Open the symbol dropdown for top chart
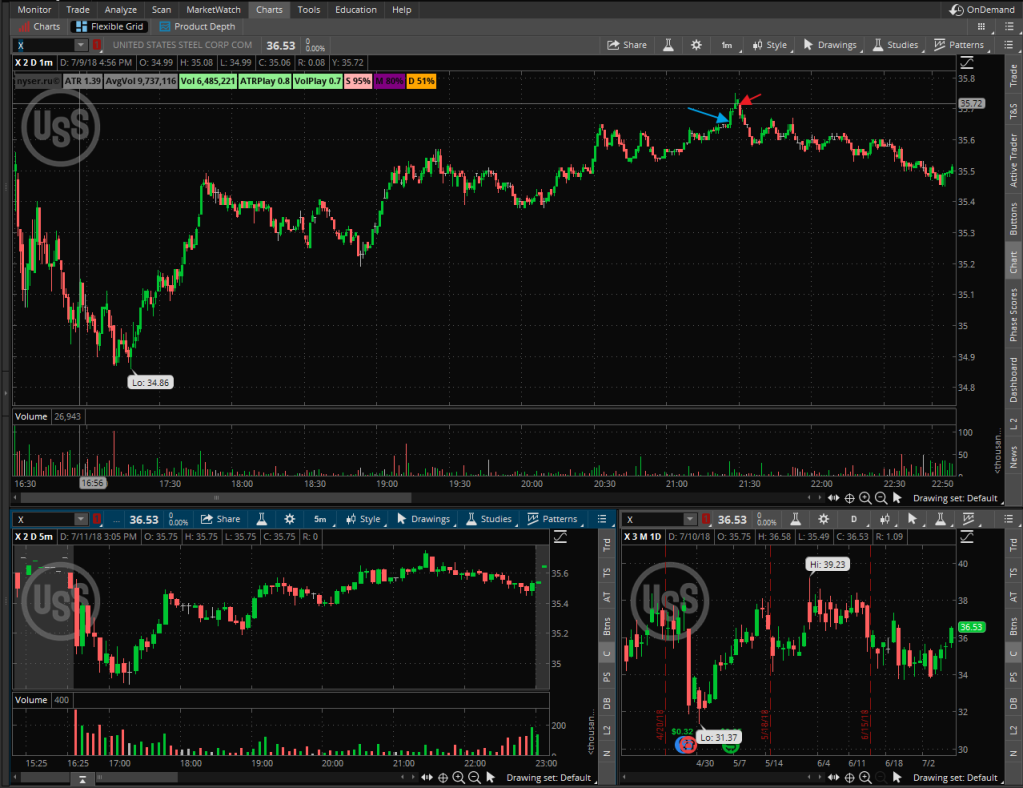This screenshot has height=788, width=1023. click(81, 45)
